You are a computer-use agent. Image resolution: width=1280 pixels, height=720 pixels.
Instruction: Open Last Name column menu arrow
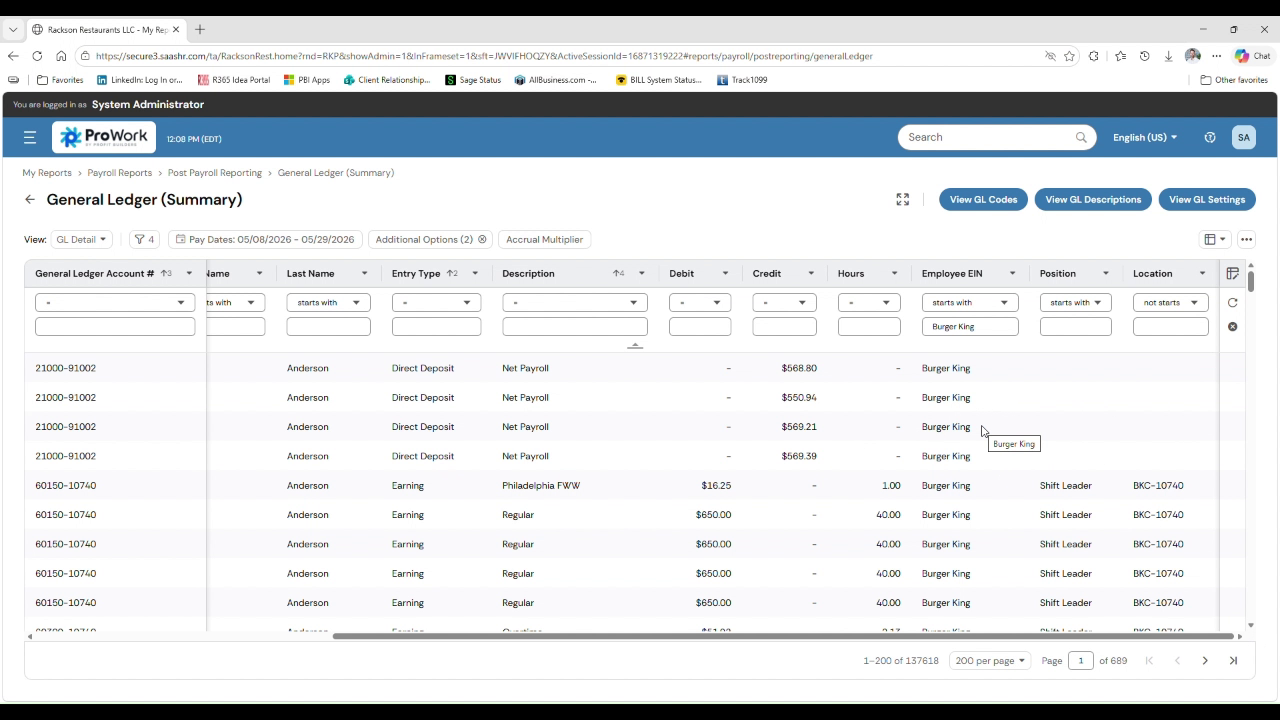pos(364,273)
